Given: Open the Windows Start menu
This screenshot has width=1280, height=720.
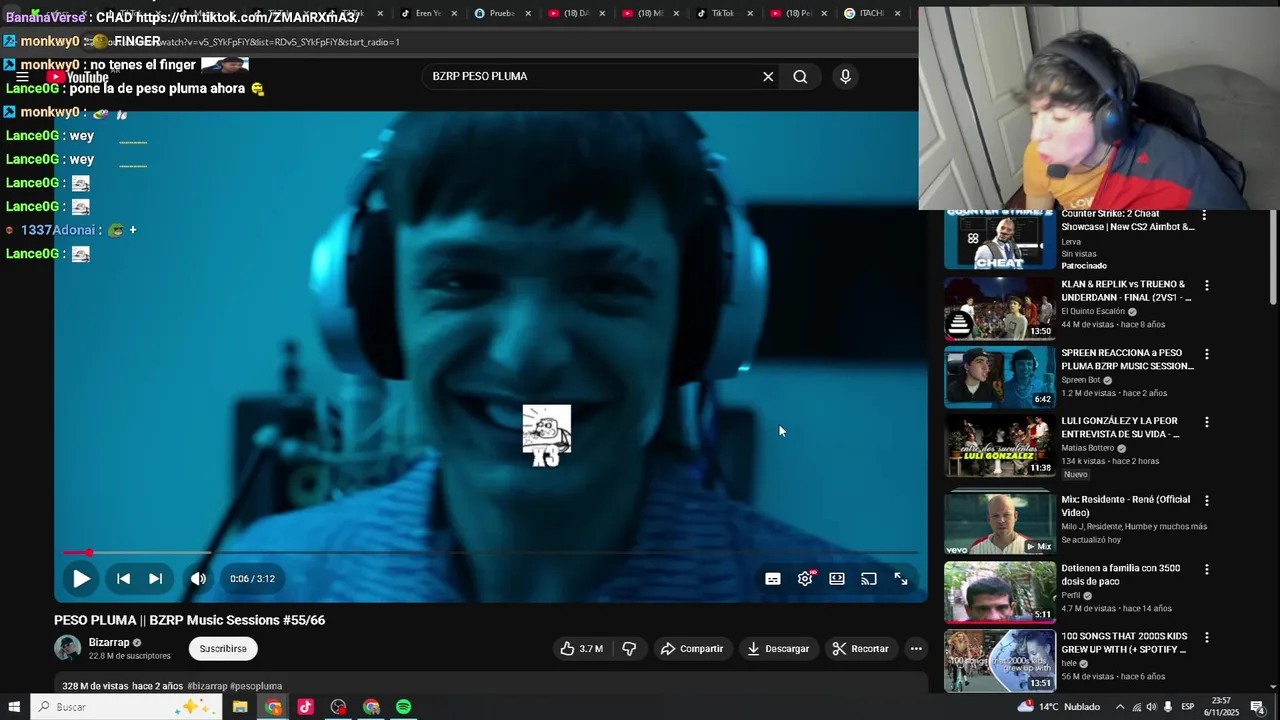Looking at the screenshot, I should click(x=14, y=707).
